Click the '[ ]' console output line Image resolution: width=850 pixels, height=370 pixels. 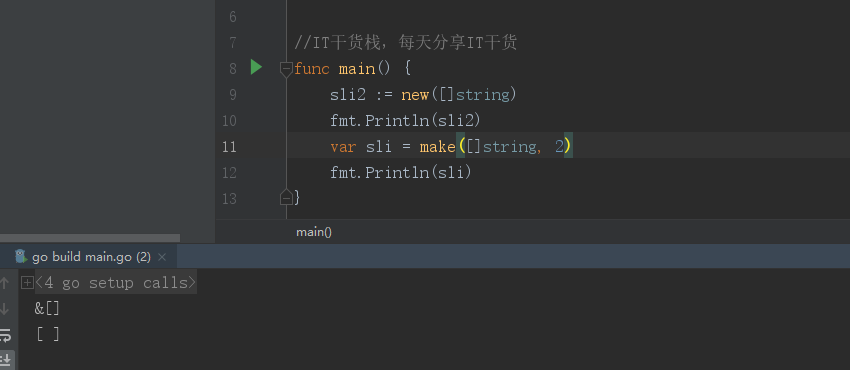[x=48, y=334]
